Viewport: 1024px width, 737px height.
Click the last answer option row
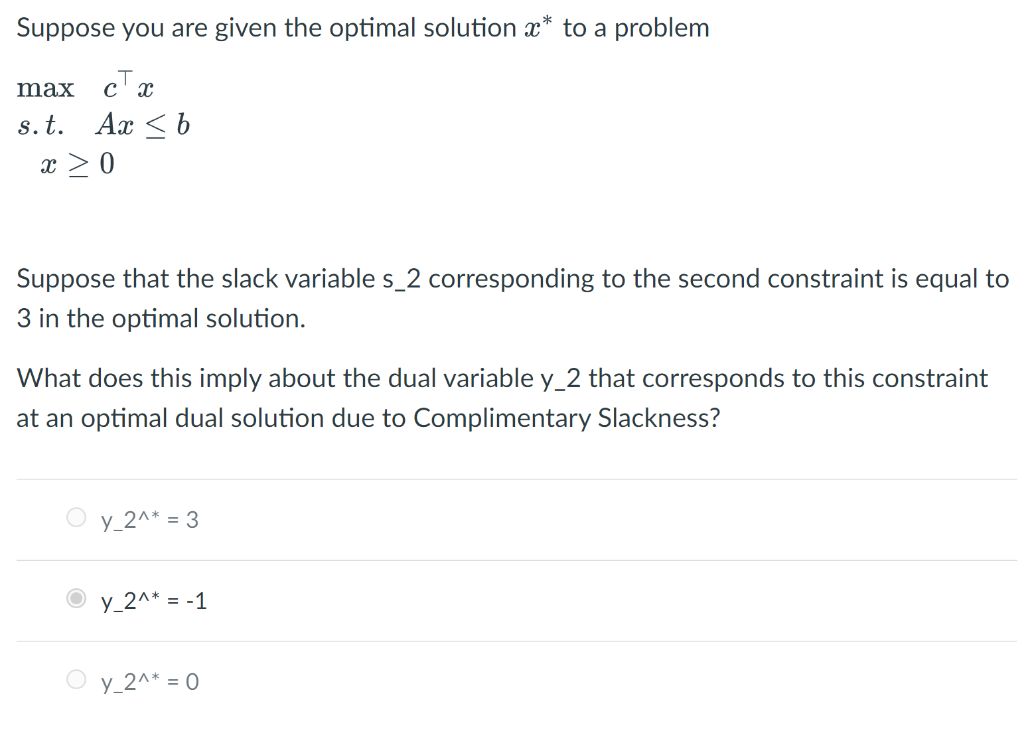click(300, 681)
